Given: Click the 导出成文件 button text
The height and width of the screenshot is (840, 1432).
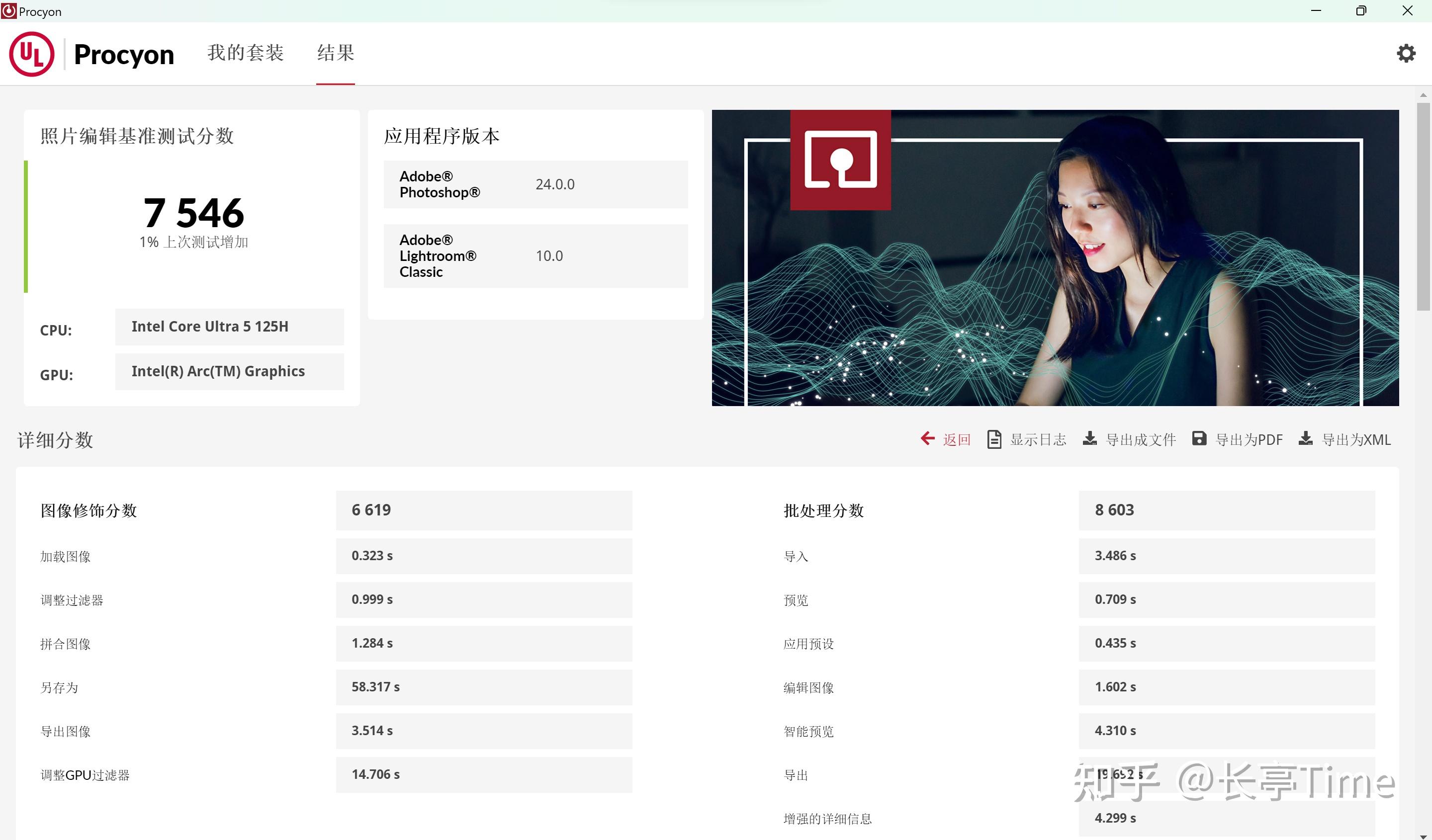Looking at the screenshot, I should point(1141,439).
